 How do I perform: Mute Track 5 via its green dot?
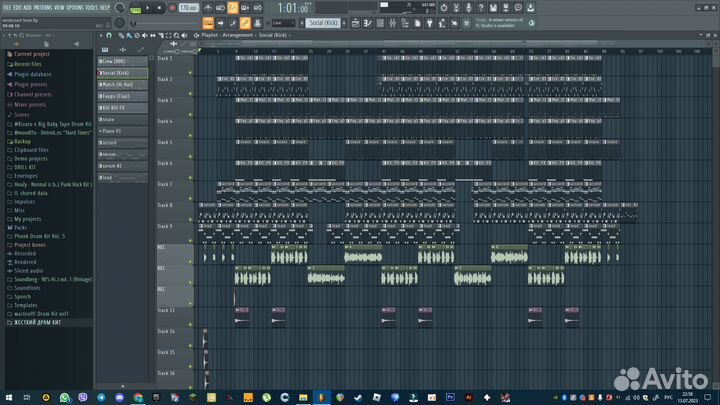pos(190,157)
